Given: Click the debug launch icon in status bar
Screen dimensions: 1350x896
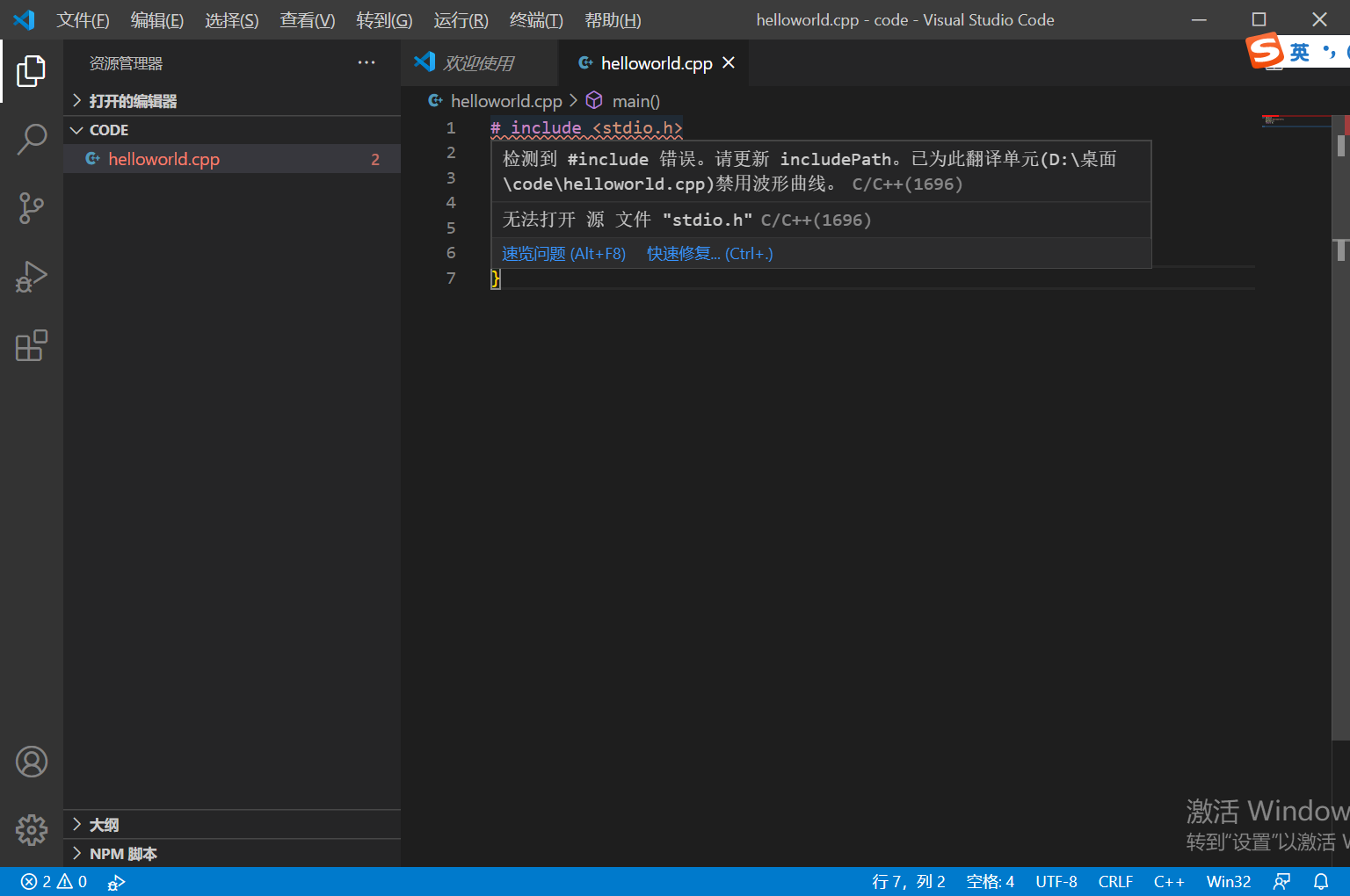Looking at the screenshot, I should click(116, 882).
